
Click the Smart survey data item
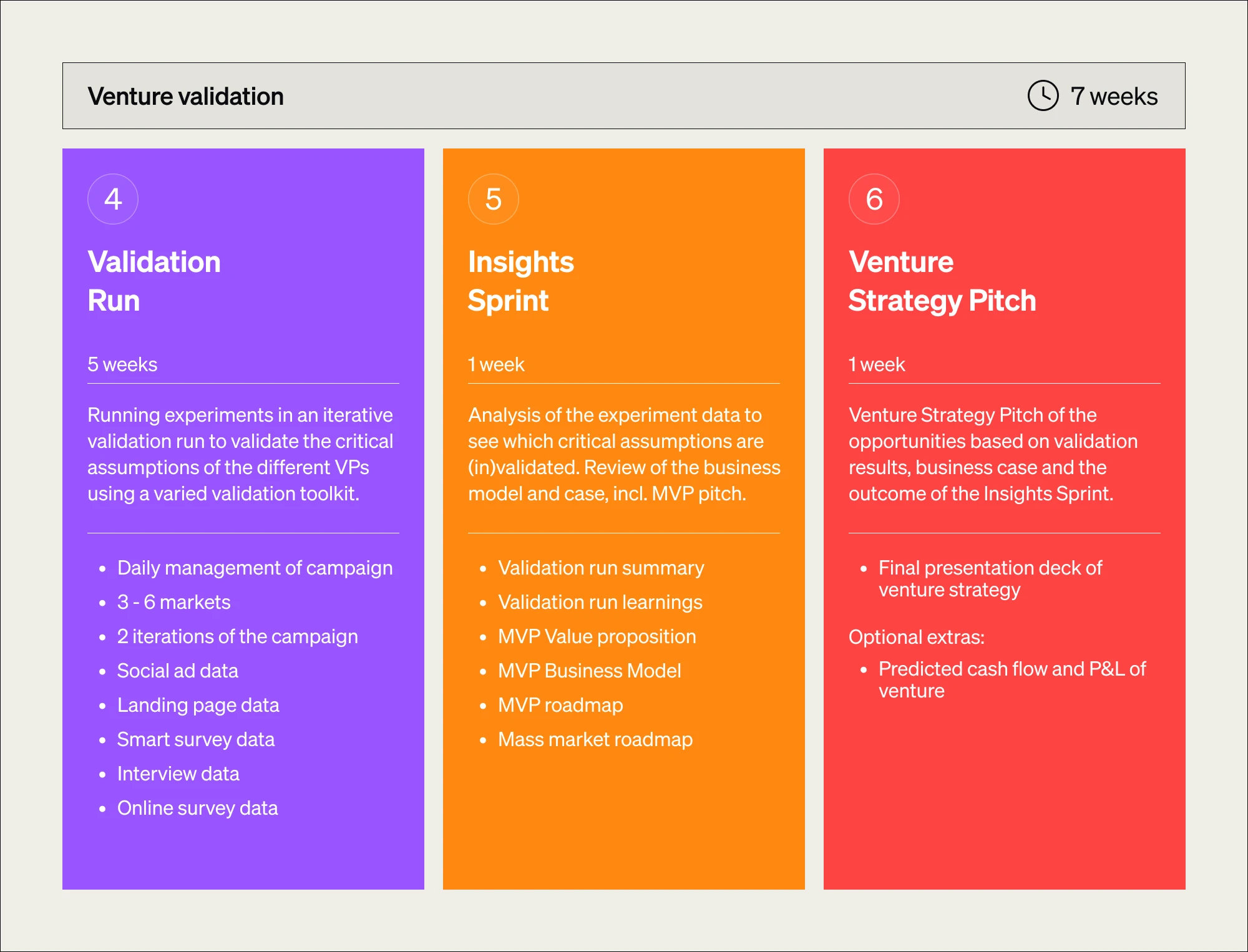coord(195,739)
